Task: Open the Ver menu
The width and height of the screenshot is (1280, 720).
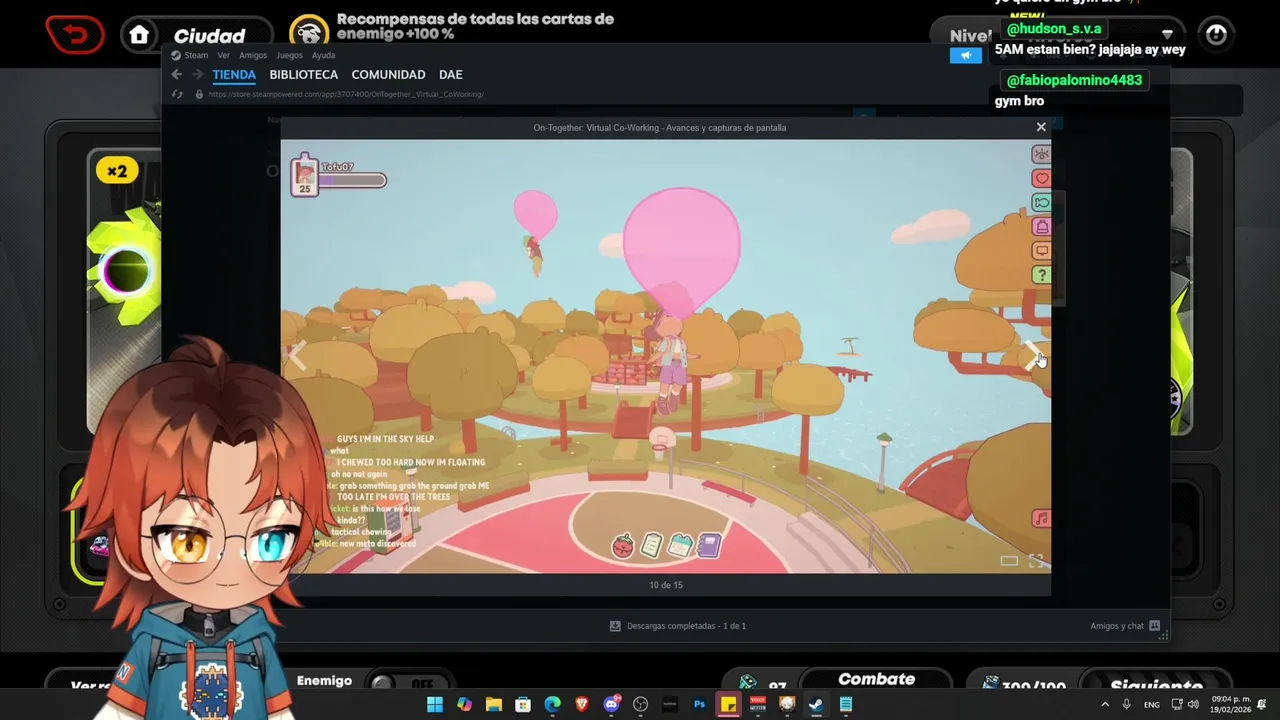Action: point(224,55)
